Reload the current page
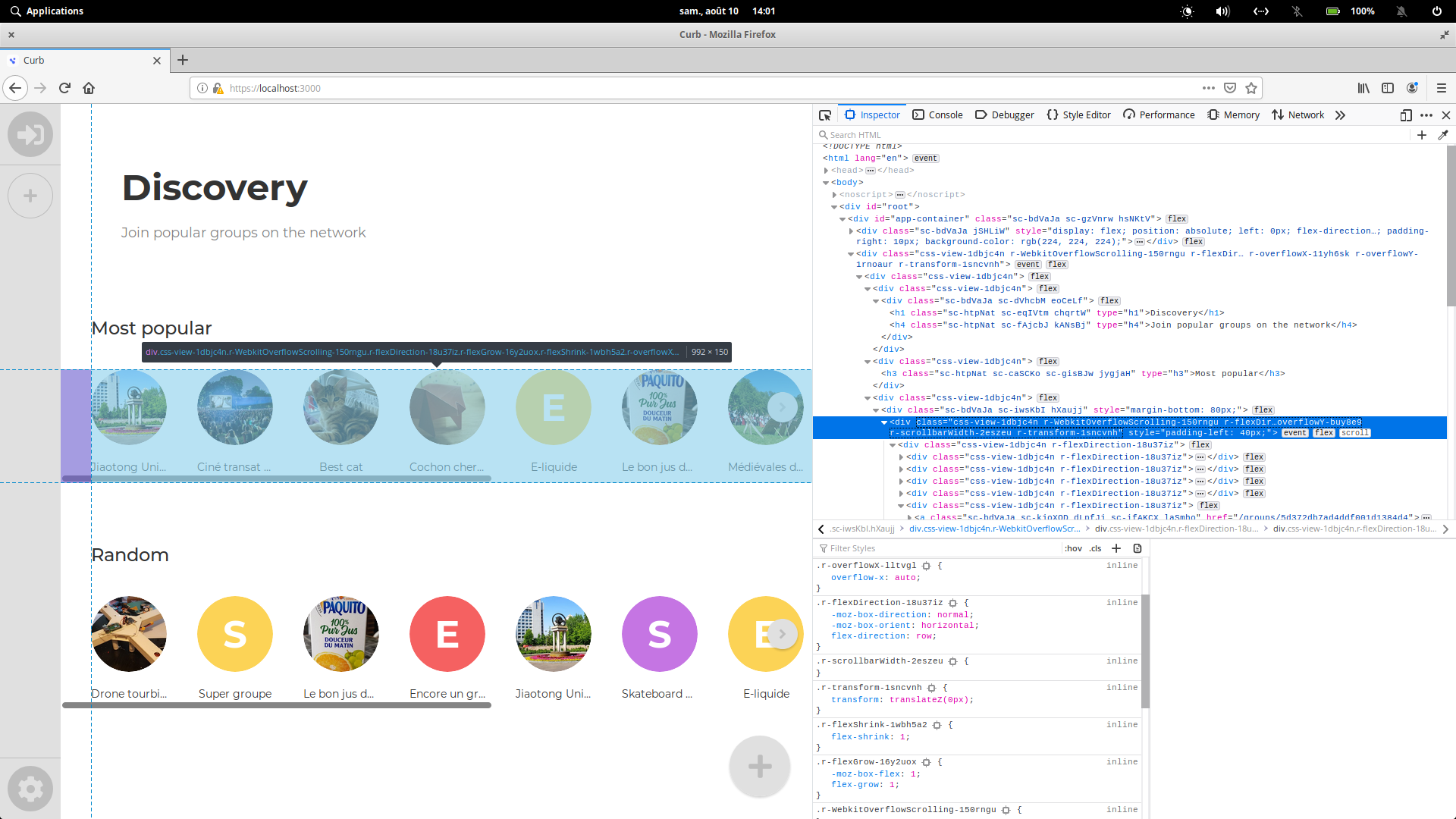 click(64, 87)
